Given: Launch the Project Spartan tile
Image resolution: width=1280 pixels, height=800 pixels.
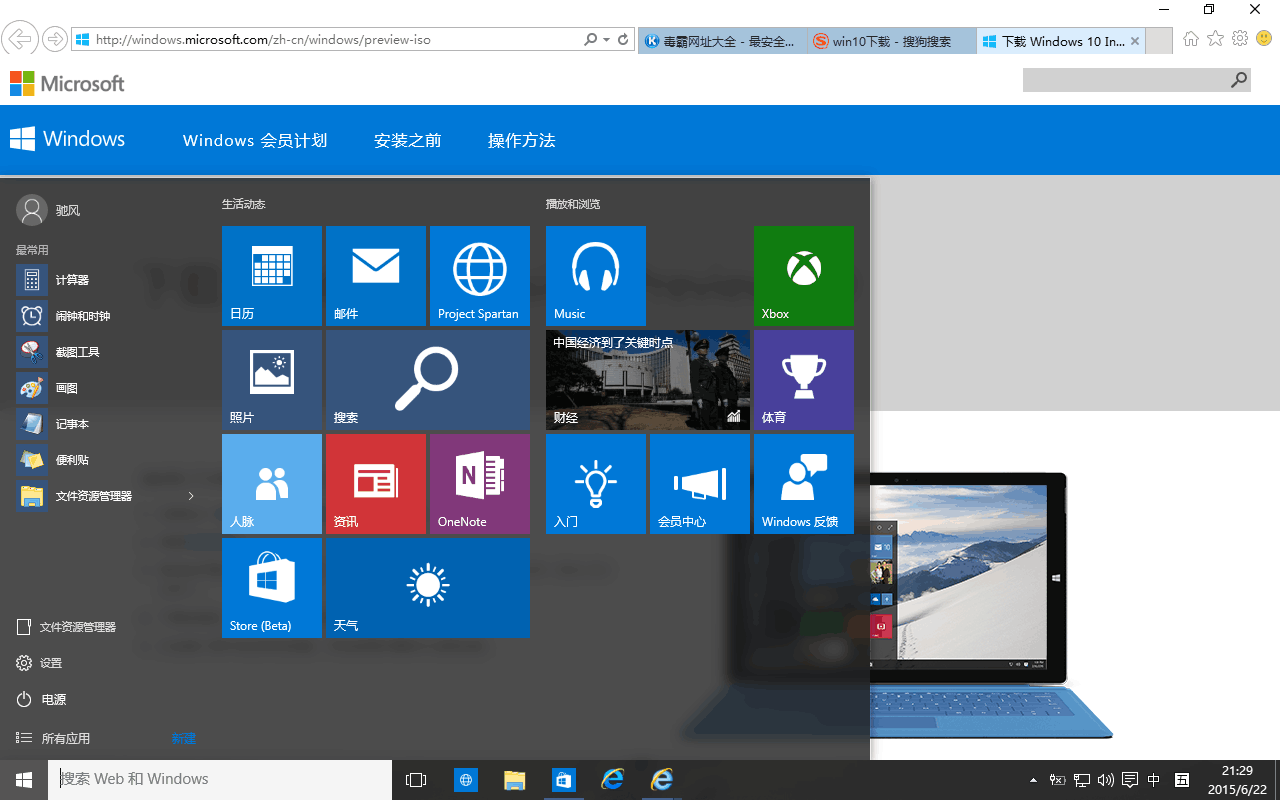Looking at the screenshot, I should pos(480,275).
